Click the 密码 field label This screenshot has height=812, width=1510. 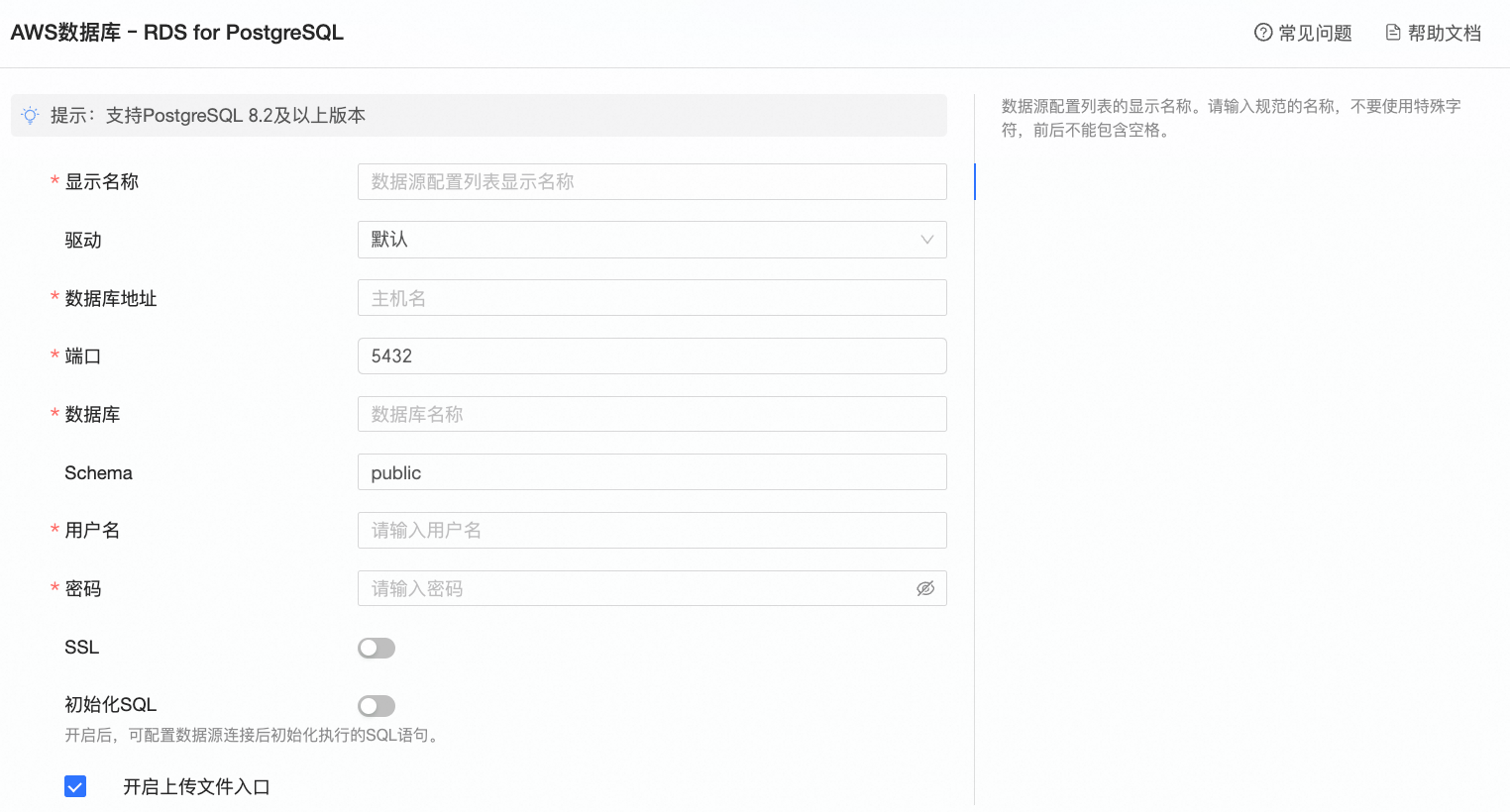coord(83,588)
